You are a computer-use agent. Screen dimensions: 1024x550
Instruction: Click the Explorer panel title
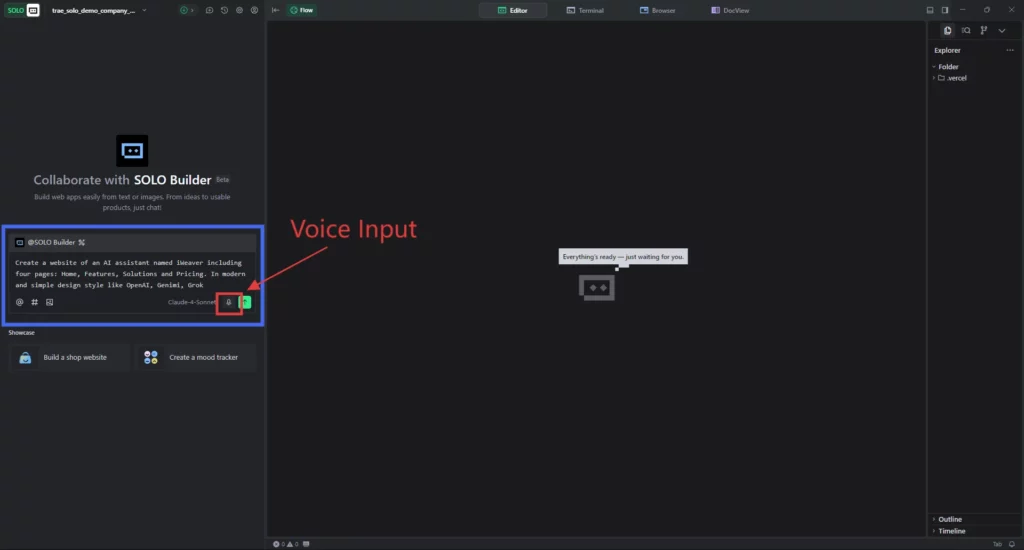947,50
